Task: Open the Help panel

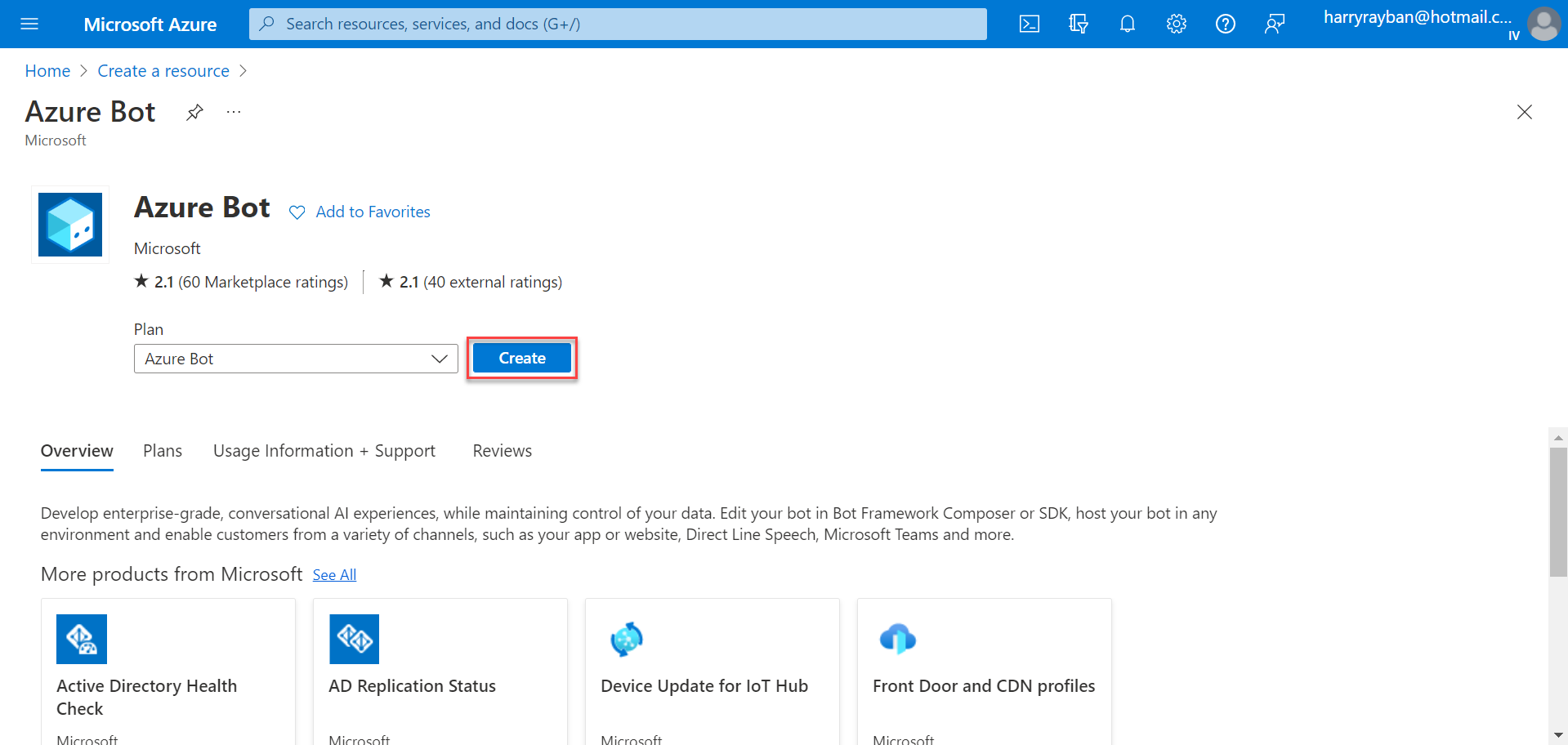Action: click(1225, 24)
